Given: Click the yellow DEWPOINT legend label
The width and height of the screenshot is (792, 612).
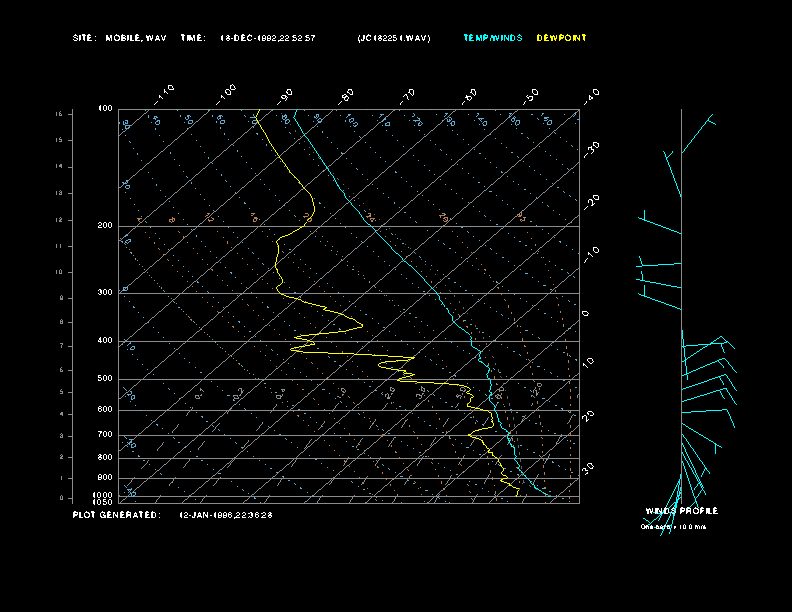Looking at the screenshot, I should (561, 38).
